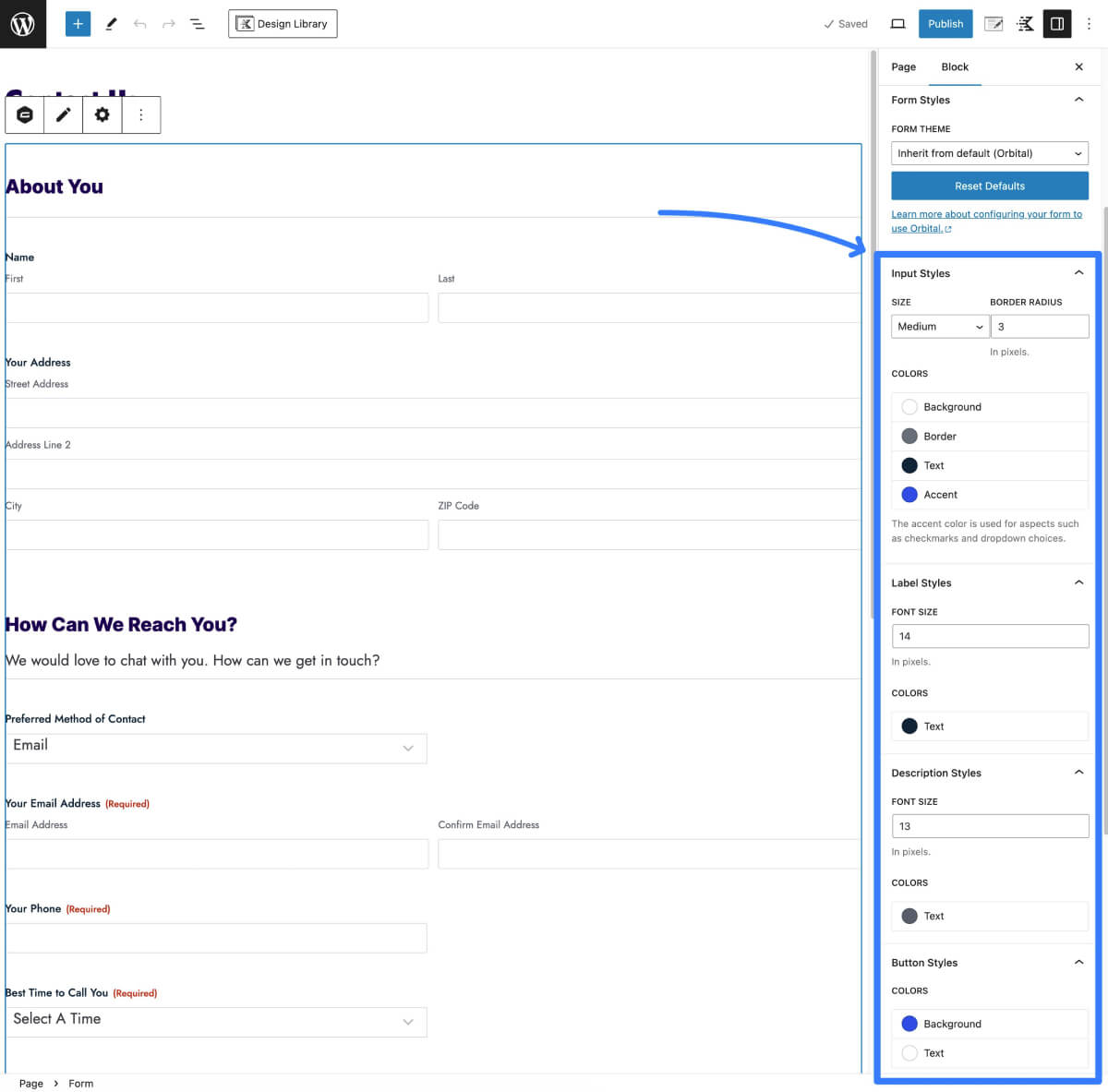Open the editor notes icon beside Publish
1108x1092 pixels.
[994, 24]
